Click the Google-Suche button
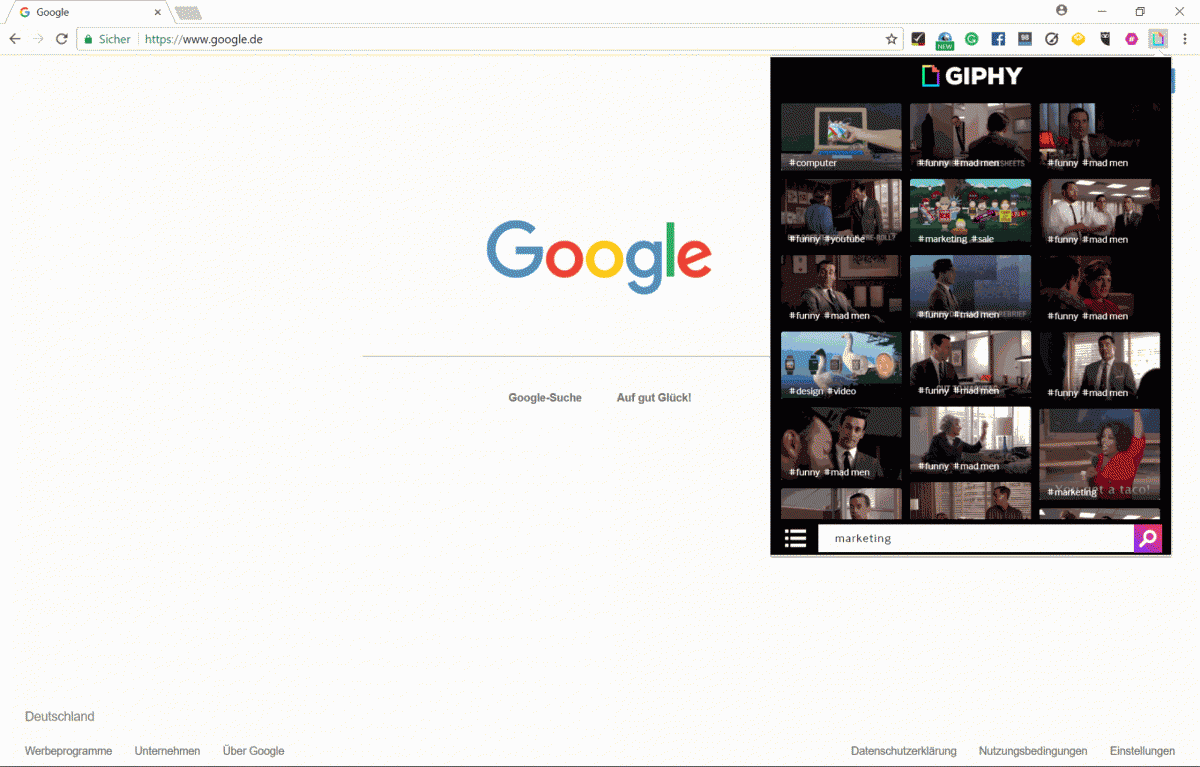This screenshot has height=767, width=1200. 545,397
